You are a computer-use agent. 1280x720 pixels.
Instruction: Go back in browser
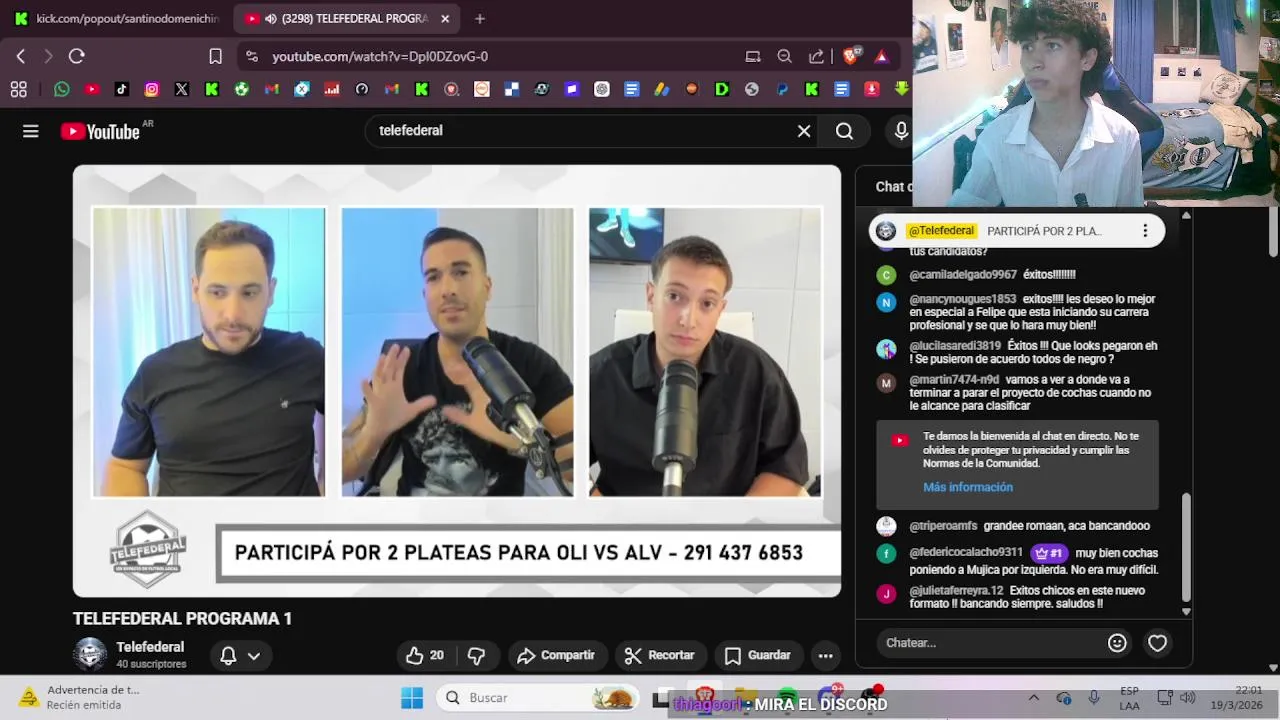pos(21,57)
